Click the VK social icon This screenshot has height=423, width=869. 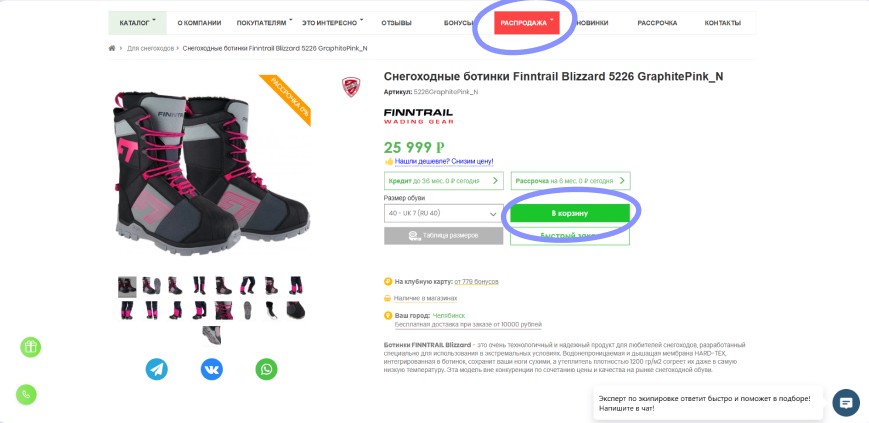pyautogui.click(x=211, y=369)
